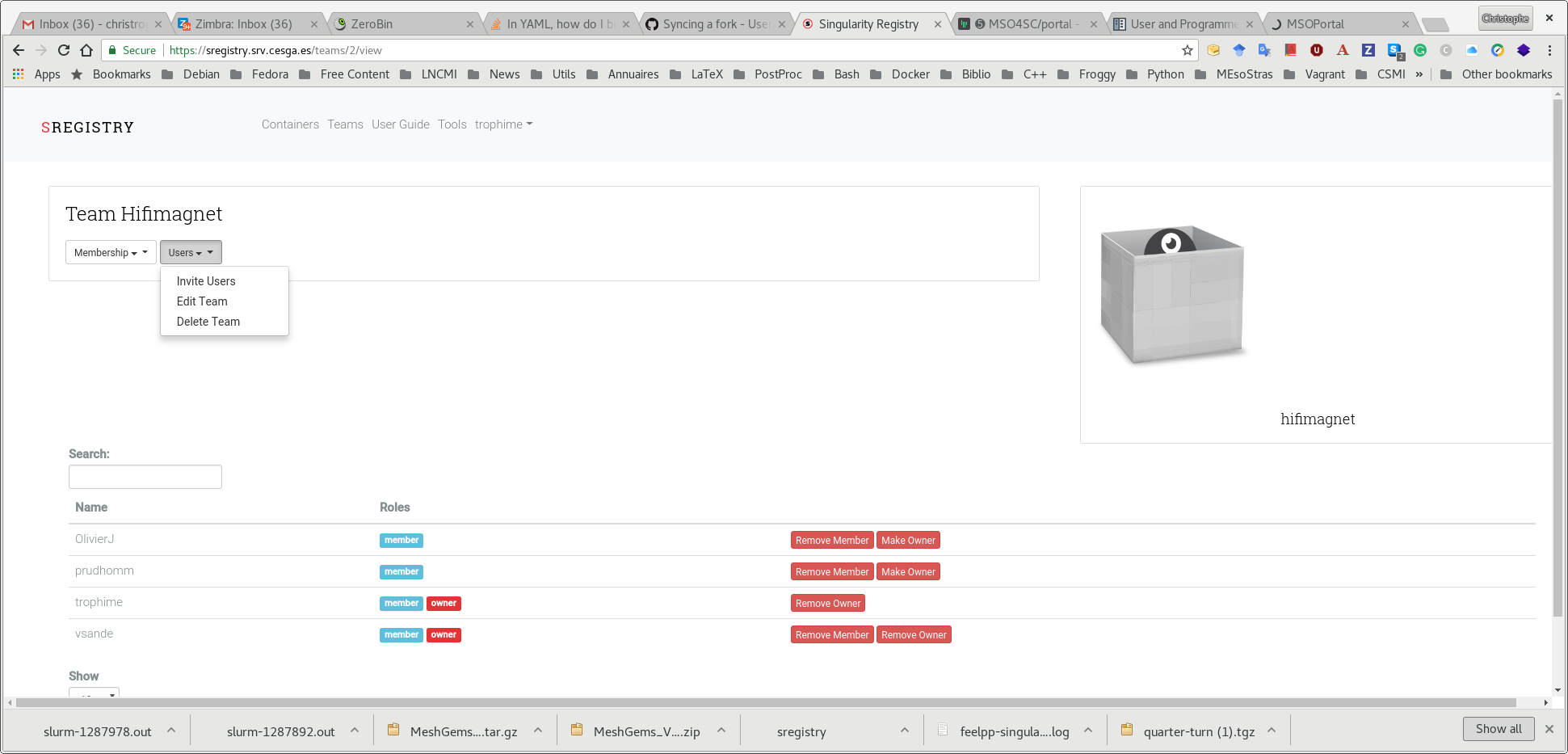Click the Zotero Z extension icon
The image size is (1568, 754).
tap(1368, 50)
